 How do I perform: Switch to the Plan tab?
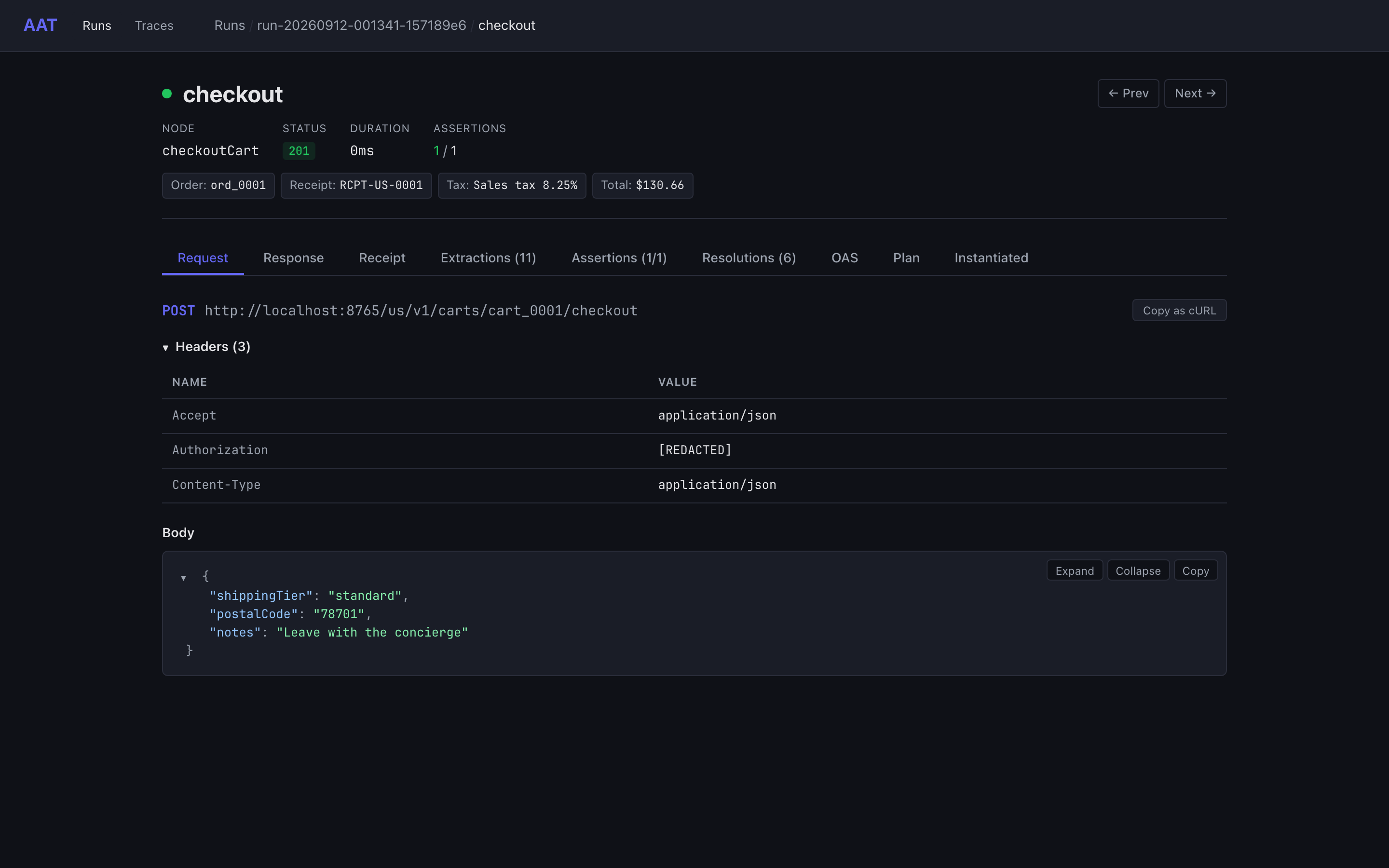pos(906,258)
